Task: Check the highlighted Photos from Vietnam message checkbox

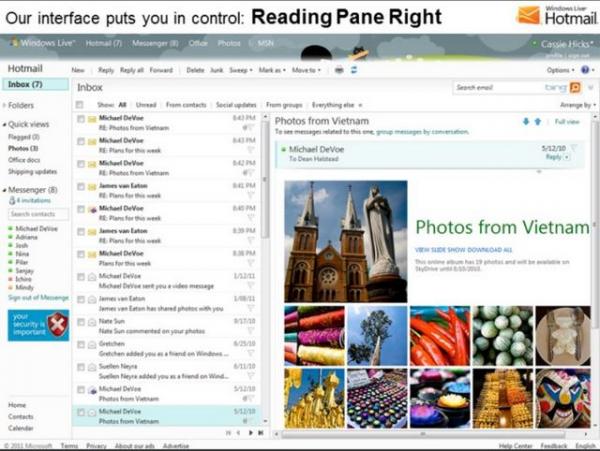Action: pos(81,412)
